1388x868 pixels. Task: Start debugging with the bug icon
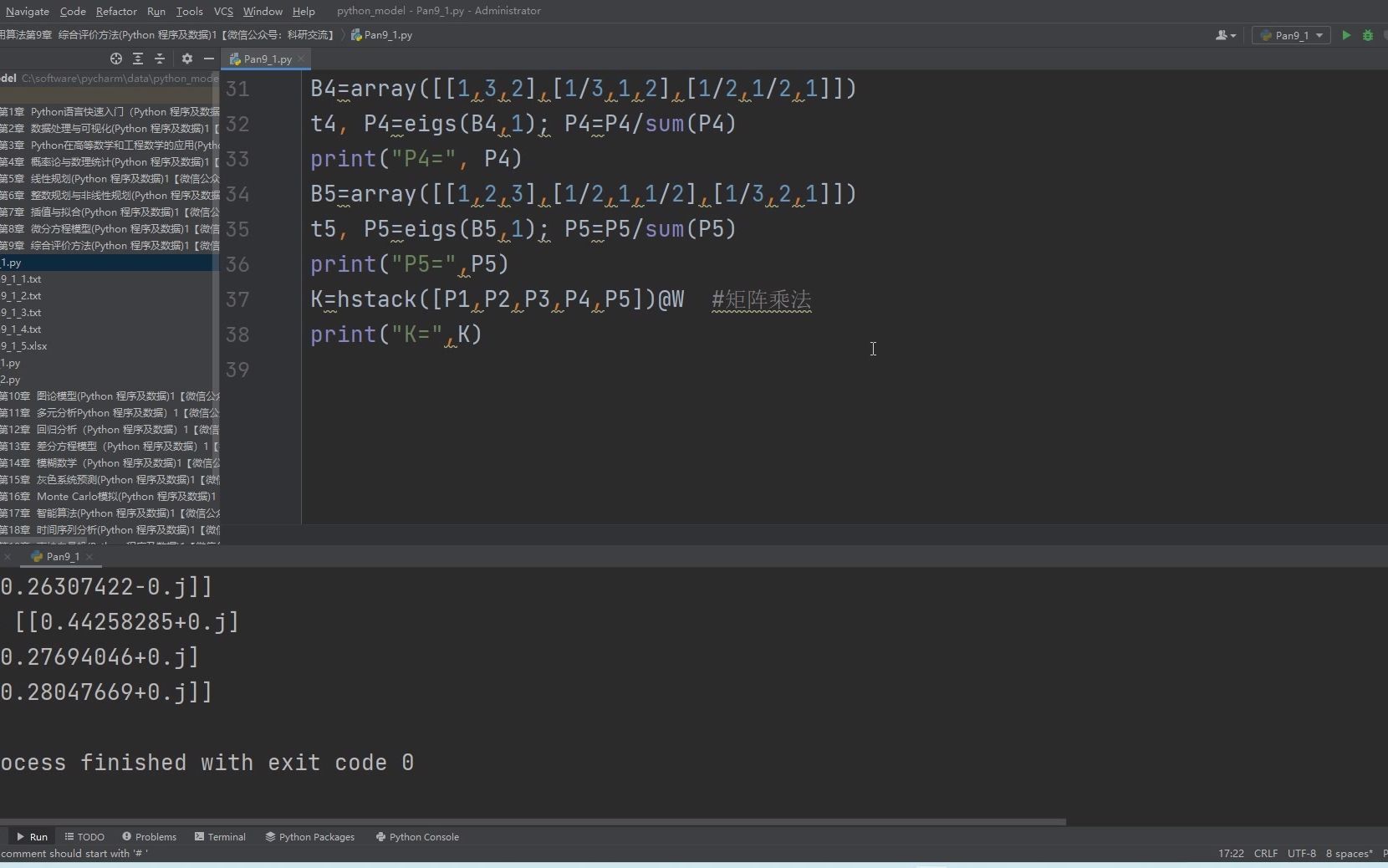(1369, 36)
